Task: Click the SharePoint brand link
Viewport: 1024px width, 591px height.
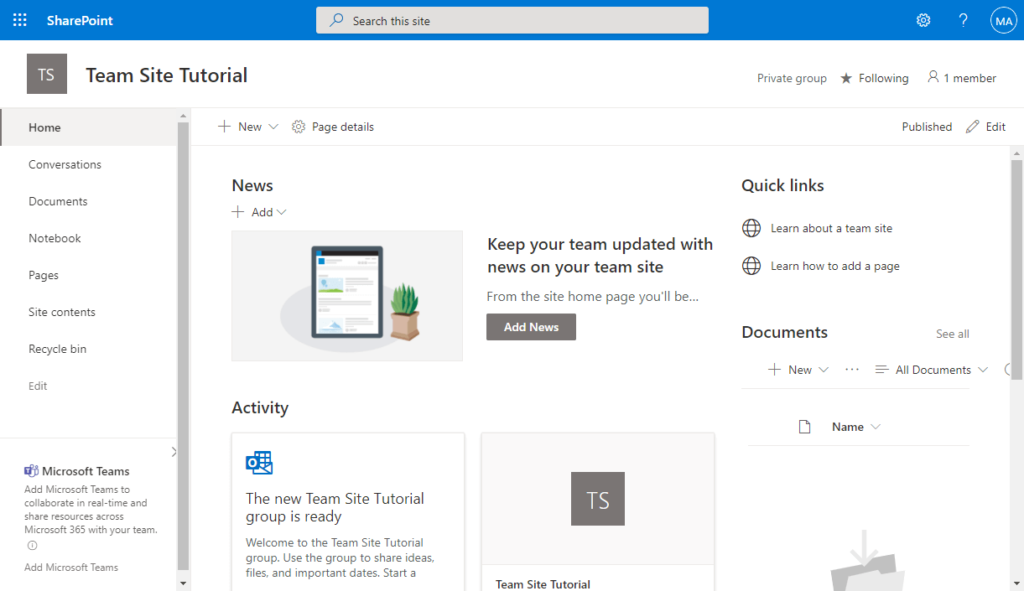Action: (80, 20)
